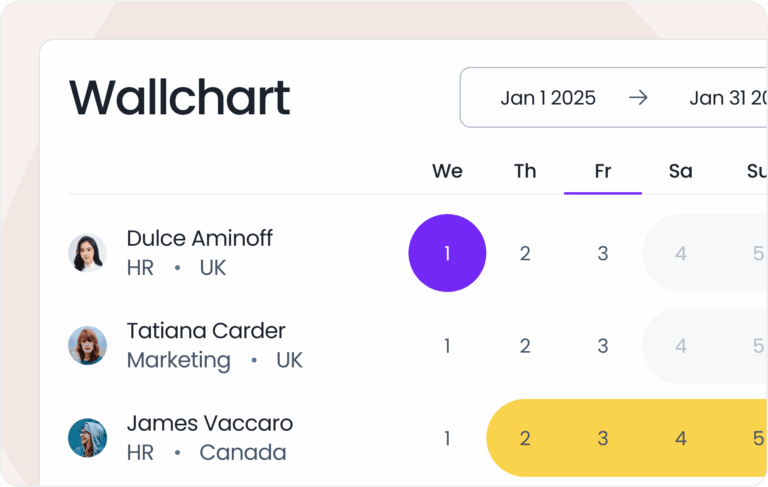Click the Sa weekend column header
The height and width of the screenshot is (487, 768).
tap(681, 171)
